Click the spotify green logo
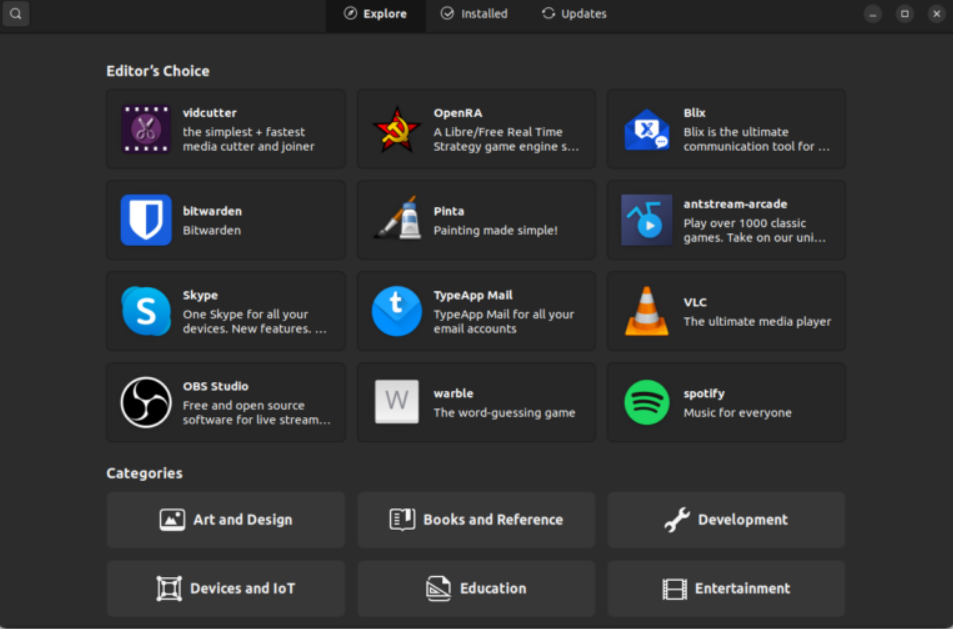This screenshot has width=953, height=629. tap(647, 402)
